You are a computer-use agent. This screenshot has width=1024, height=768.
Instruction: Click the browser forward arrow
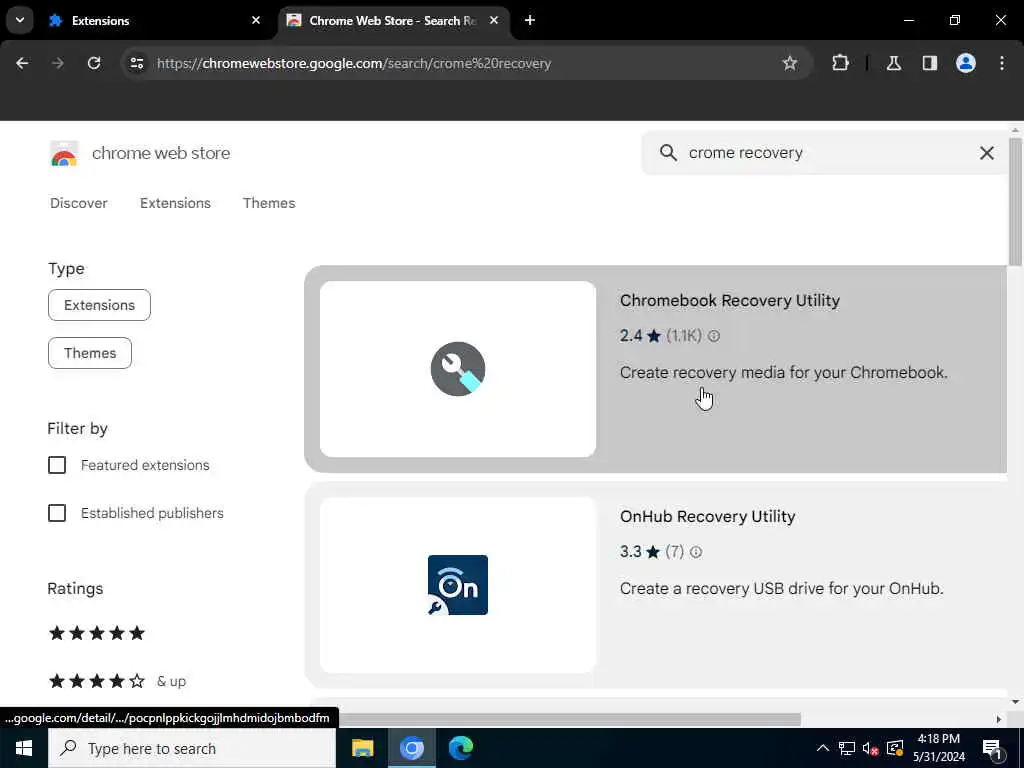tap(57, 63)
